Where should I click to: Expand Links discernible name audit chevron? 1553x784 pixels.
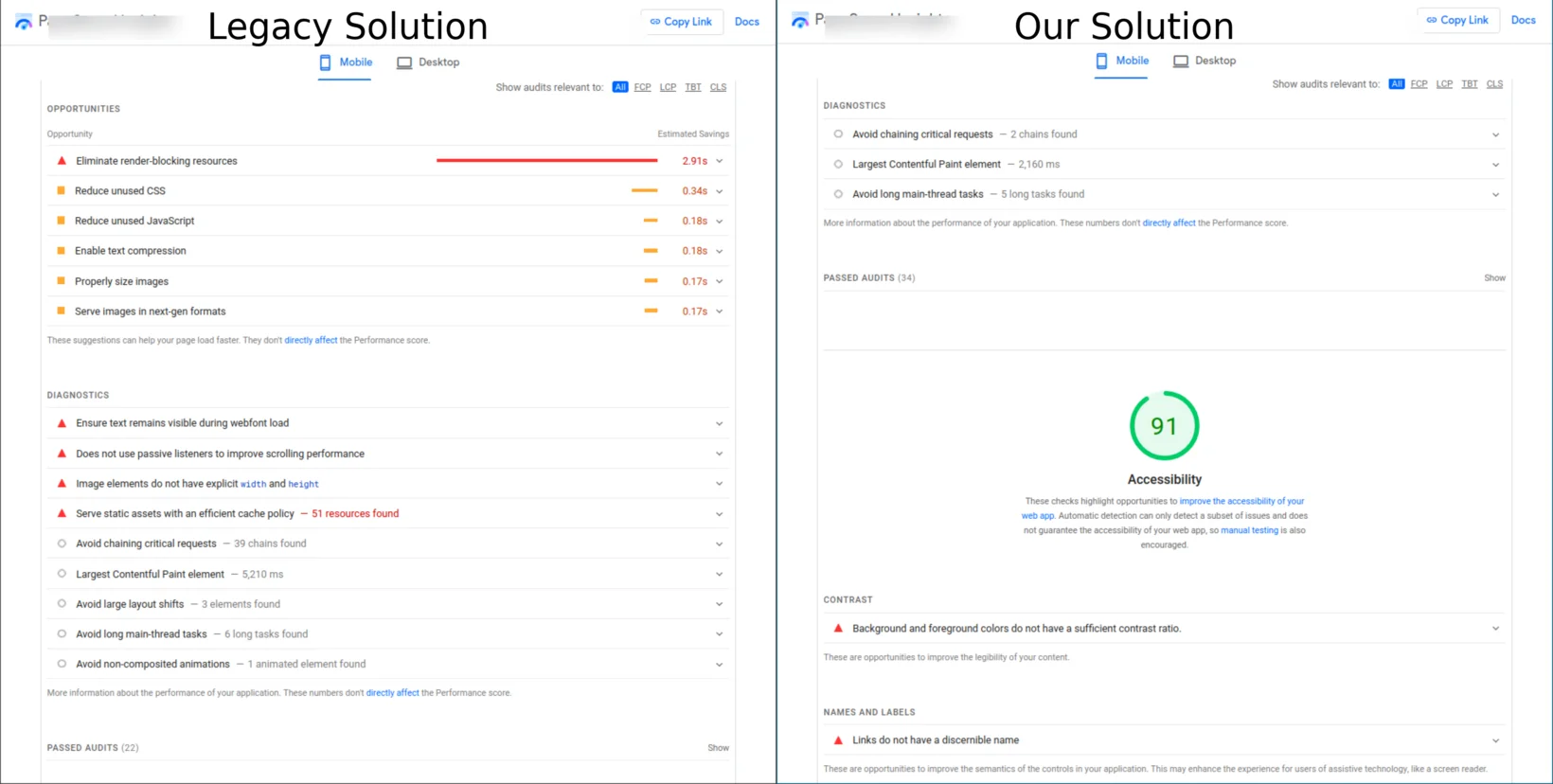tap(1496, 741)
